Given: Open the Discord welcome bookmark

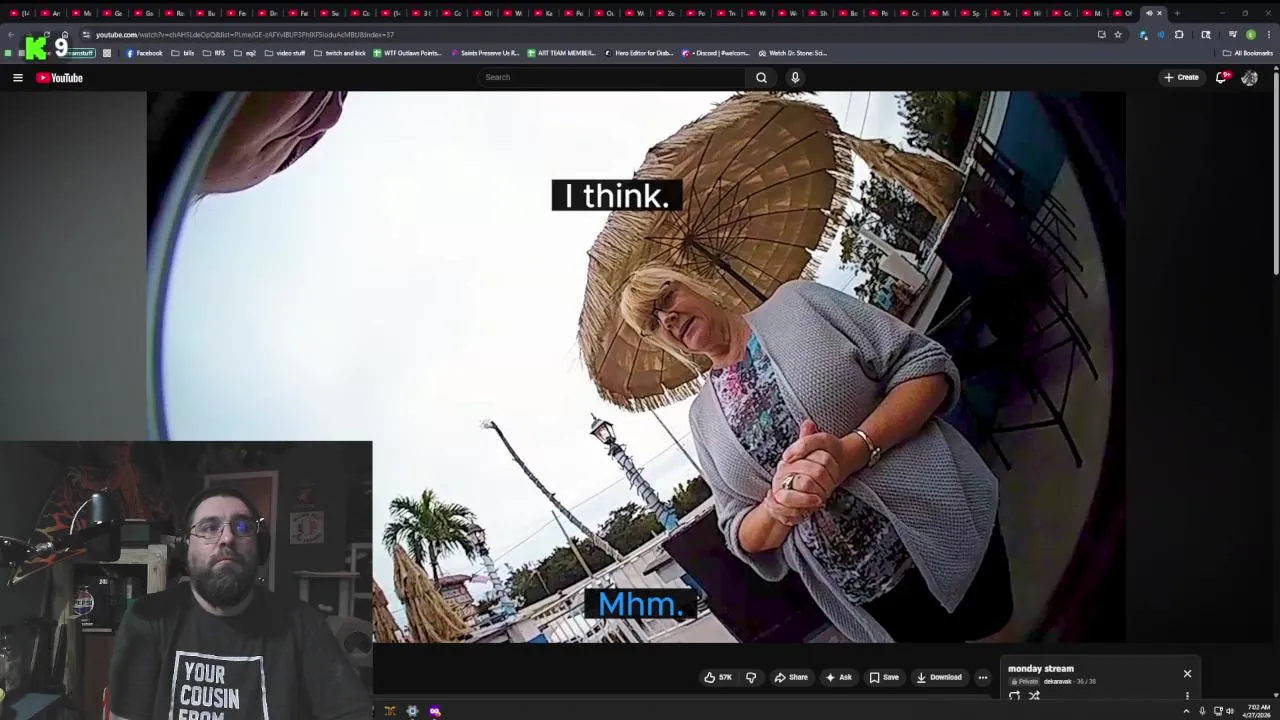Looking at the screenshot, I should [x=715, y=53].
